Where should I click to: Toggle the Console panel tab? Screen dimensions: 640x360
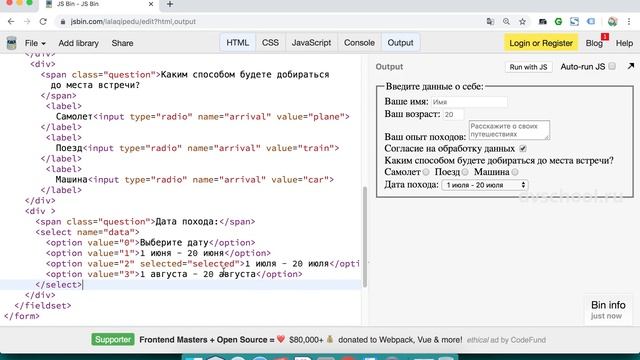pos(359,42)
